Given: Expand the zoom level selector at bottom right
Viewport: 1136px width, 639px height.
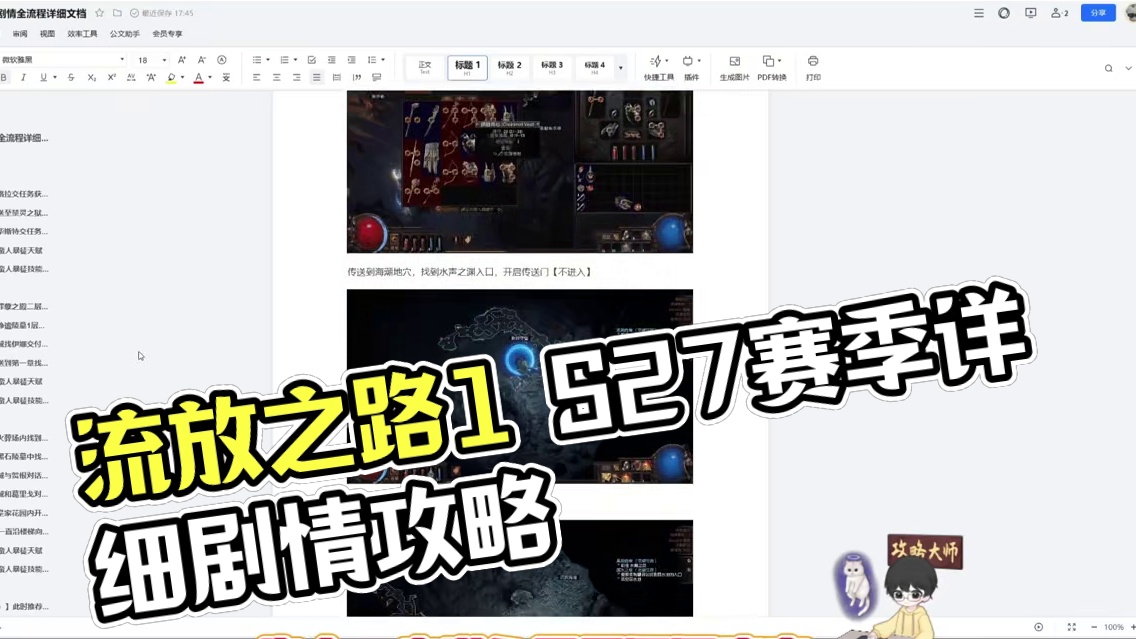Looking at the screenshot, I should click(1113, 626).
